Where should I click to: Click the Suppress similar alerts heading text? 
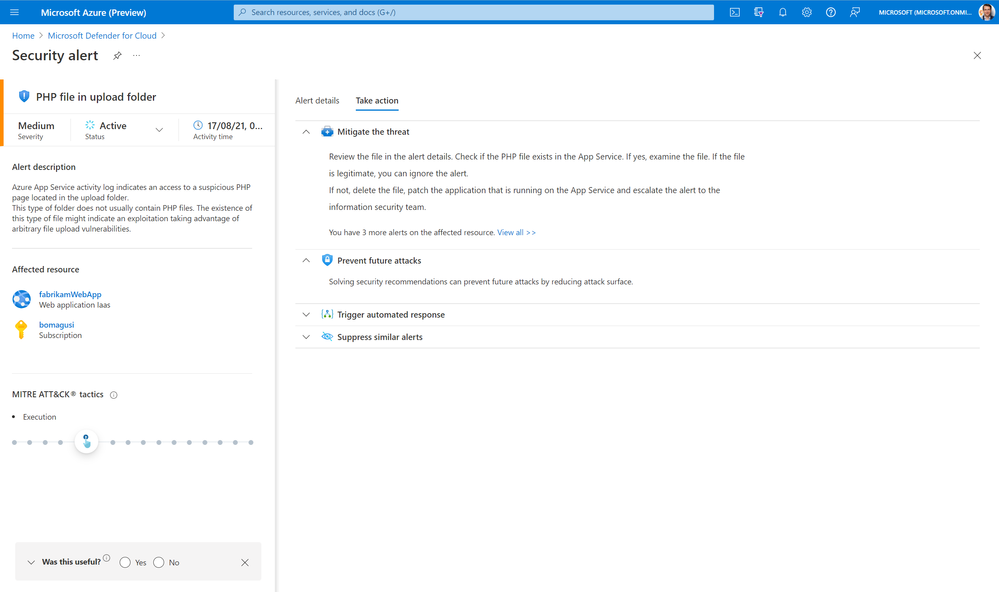[x=380, y=337]
